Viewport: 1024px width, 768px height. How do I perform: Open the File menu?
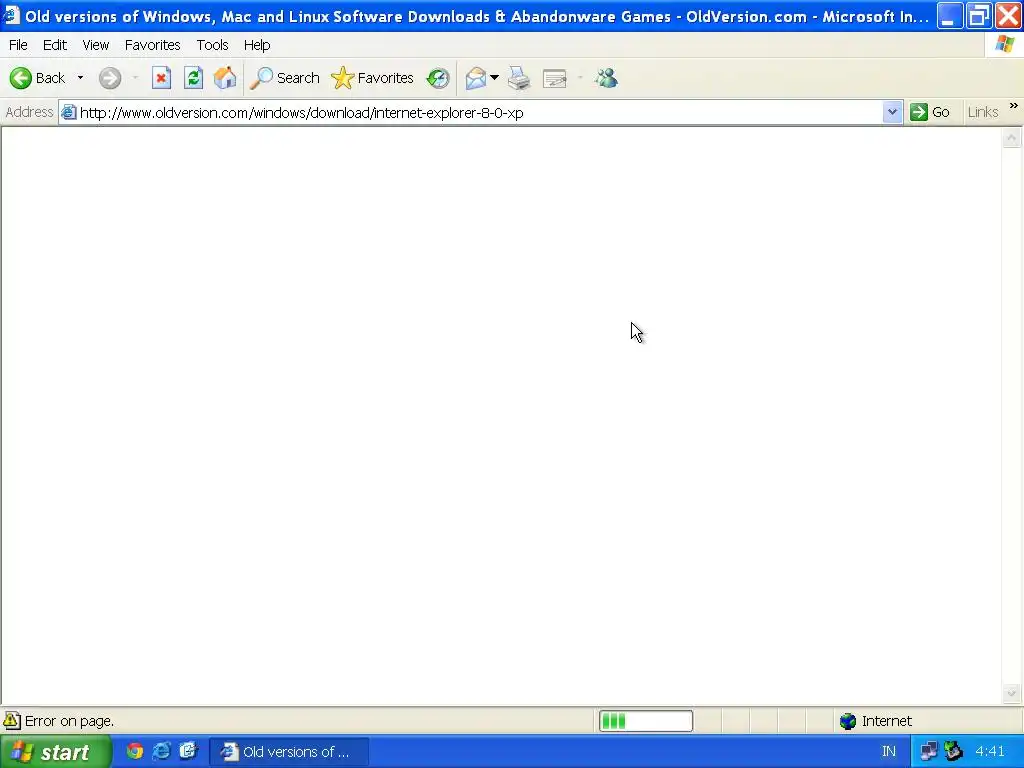point(18,45)
